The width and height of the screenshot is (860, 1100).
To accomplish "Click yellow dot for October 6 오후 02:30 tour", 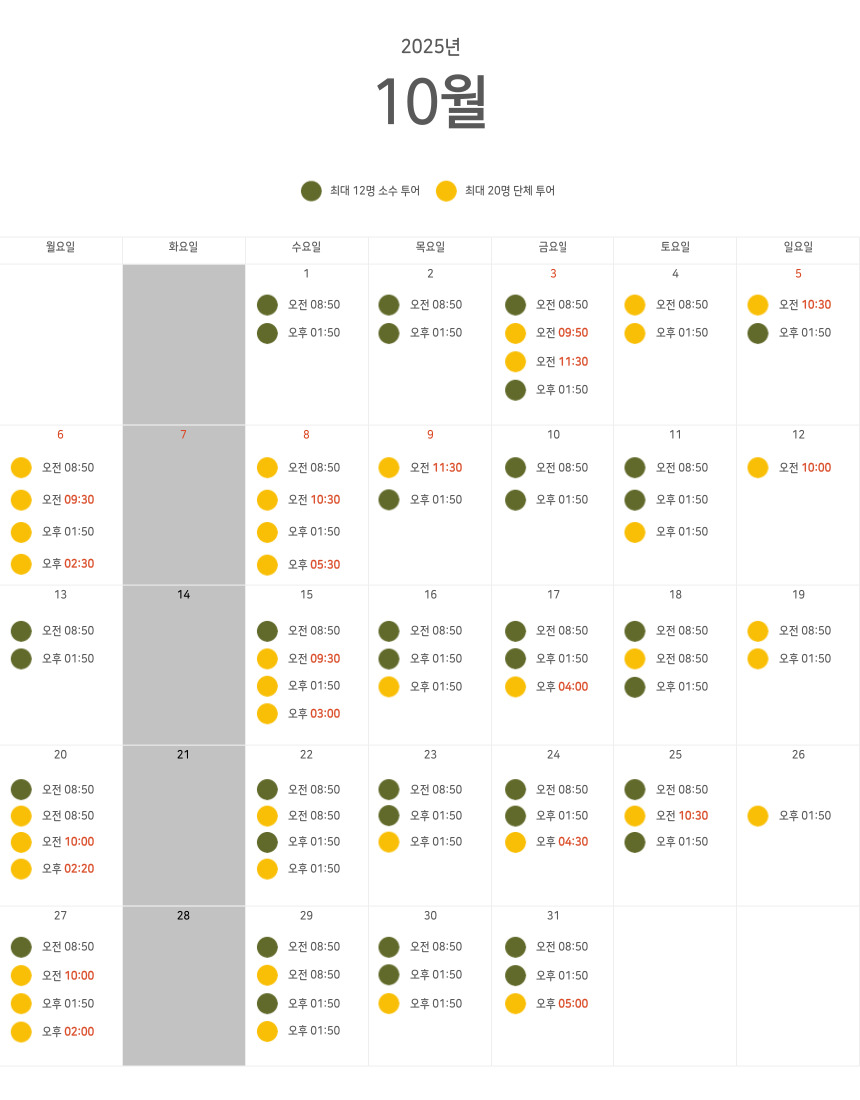I will [x=21, y=564].
